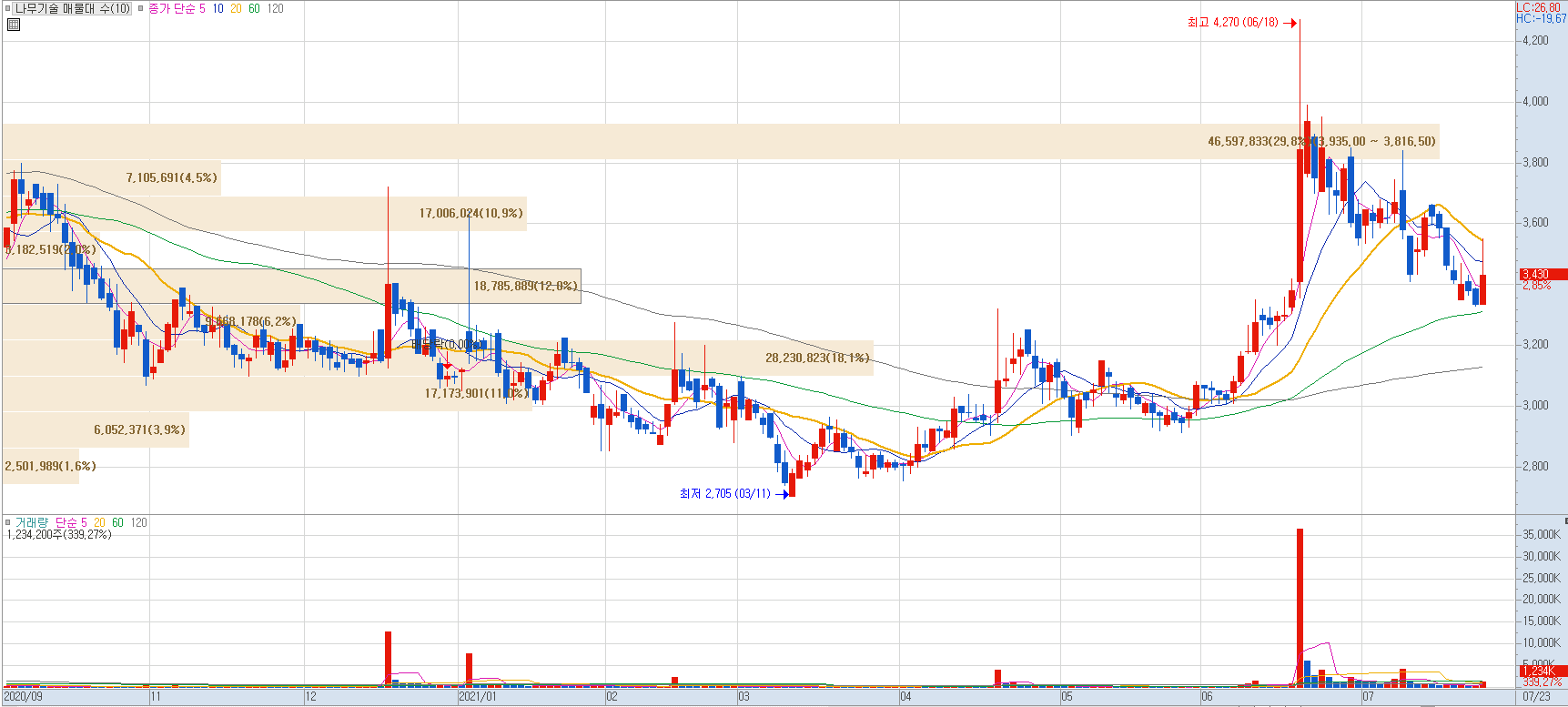Viewport: 1568px width, 707px height.
Task: Click the HC:-19.67 readout
Action: (1542, 18)
